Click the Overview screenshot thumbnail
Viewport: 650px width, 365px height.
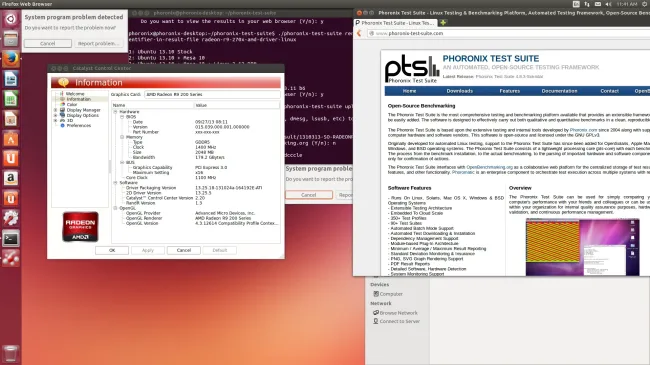[582, 247]
